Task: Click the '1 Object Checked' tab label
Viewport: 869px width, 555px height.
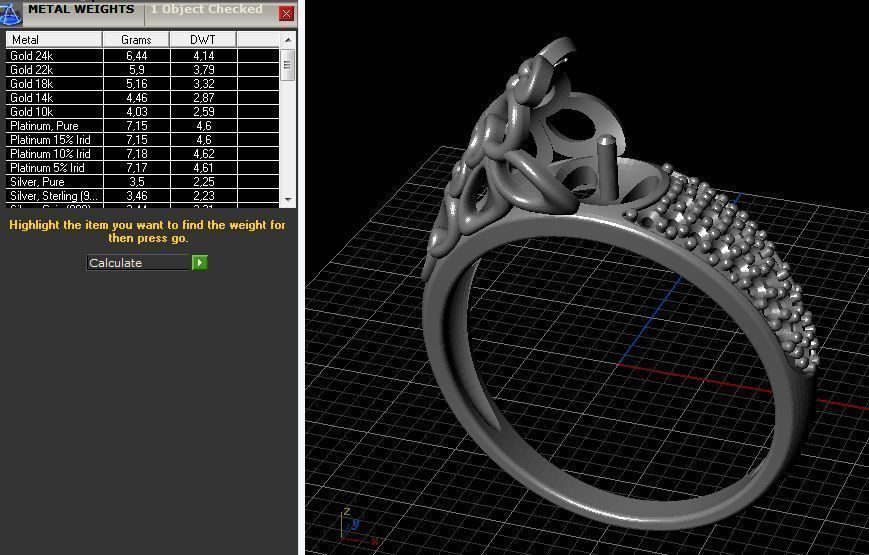Action: click(207, 10)
